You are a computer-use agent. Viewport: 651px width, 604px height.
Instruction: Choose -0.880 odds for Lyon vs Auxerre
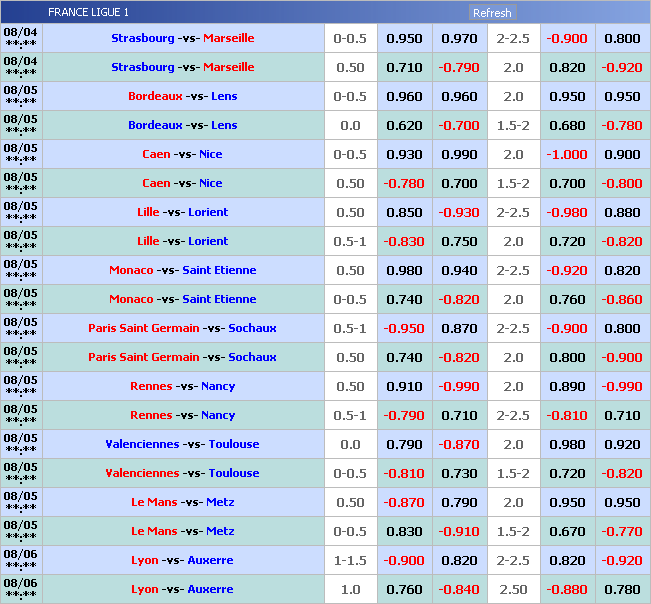[566, 589]
